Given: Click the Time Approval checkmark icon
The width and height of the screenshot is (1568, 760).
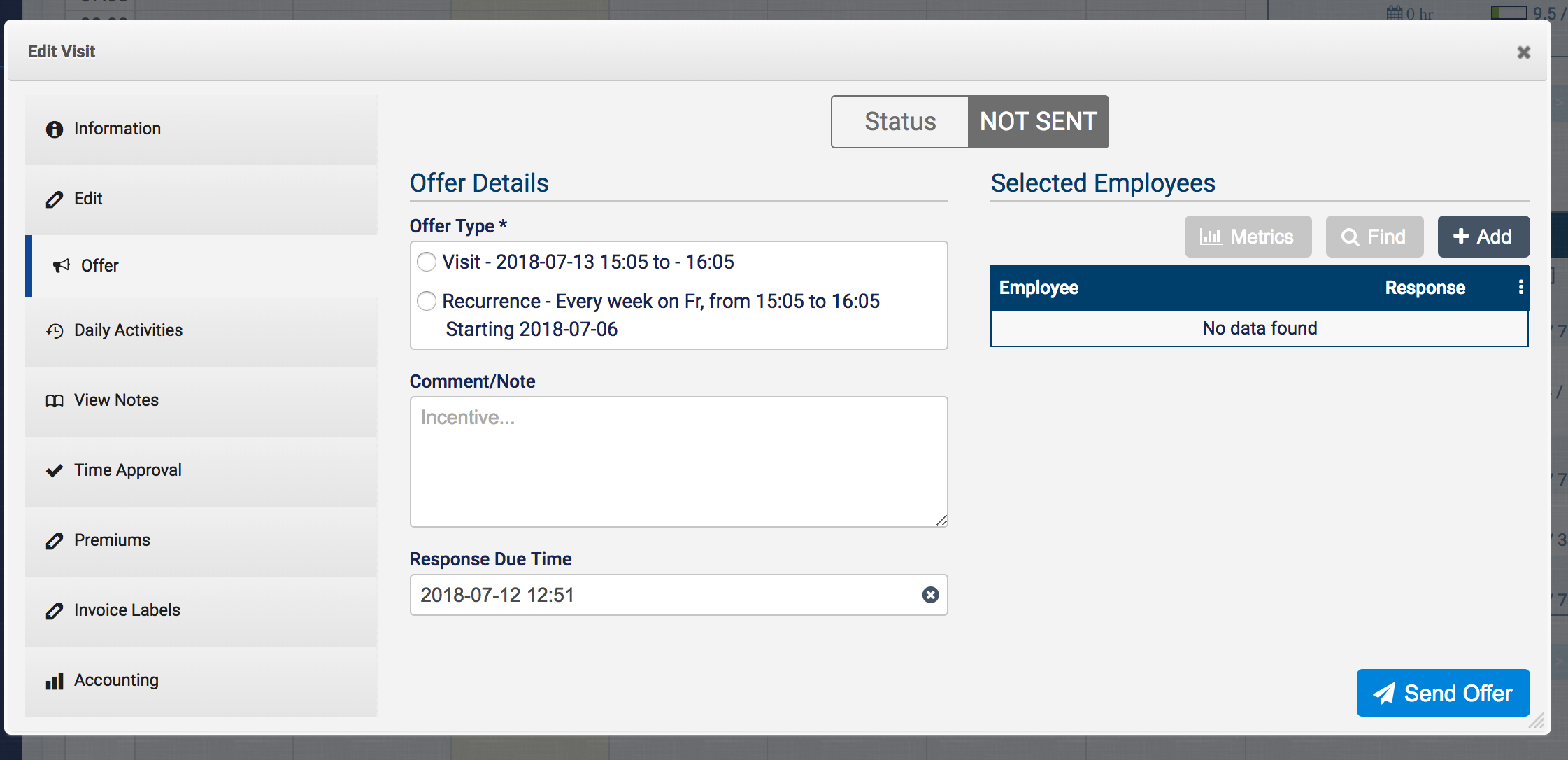Looking at the screenshot, I should pyautogui.click(x=55, y=470).
